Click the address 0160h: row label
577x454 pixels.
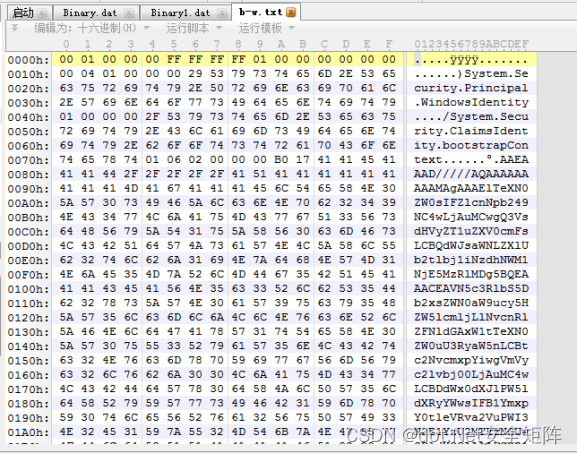click(x=28, y=375)
